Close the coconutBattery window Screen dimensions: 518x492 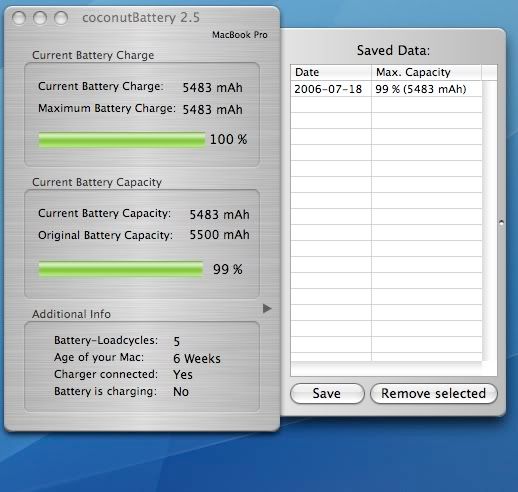[19, 18]
